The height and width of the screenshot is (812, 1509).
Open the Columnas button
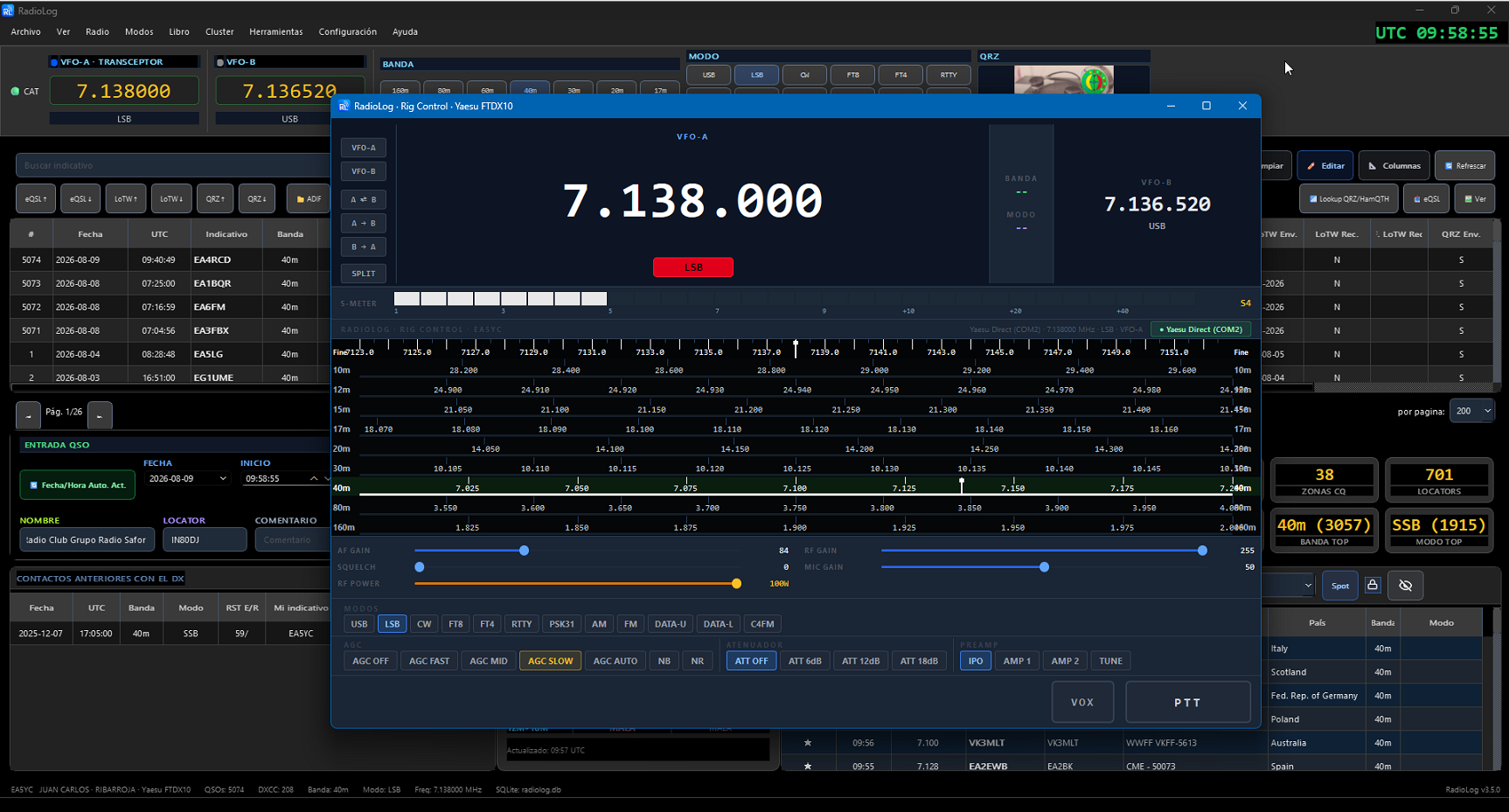tap(1394, 165)
